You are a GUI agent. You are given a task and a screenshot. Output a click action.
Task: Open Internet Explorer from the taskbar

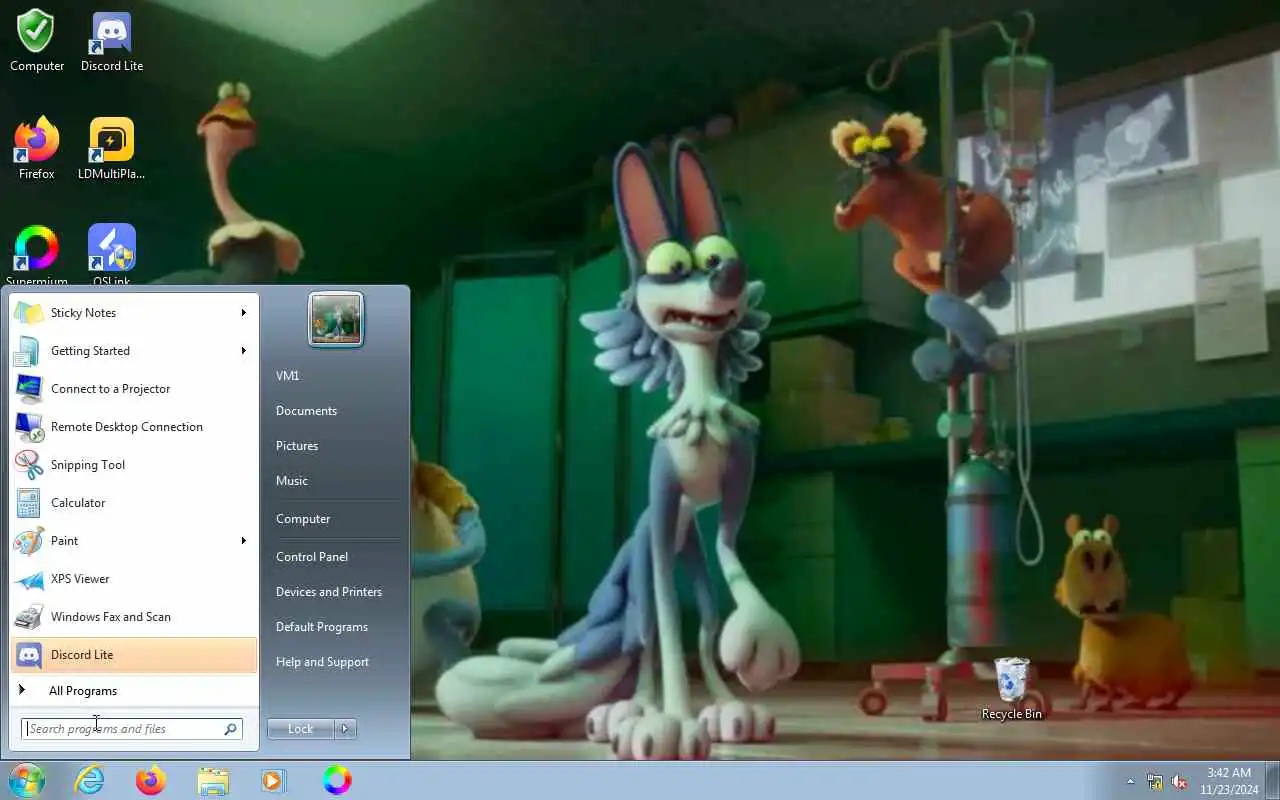click(90, 780)
